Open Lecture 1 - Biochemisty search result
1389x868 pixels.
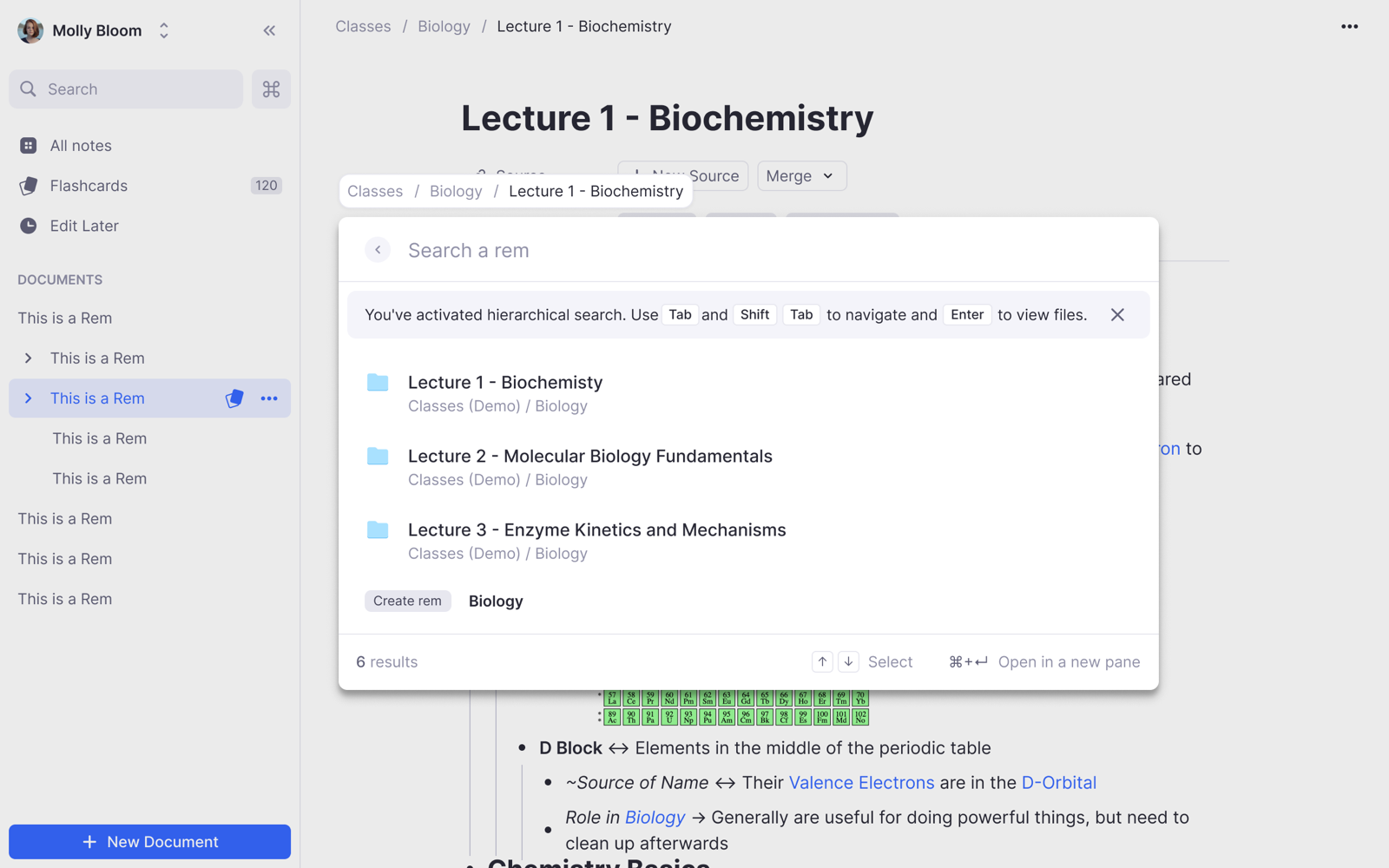point(748,393)
